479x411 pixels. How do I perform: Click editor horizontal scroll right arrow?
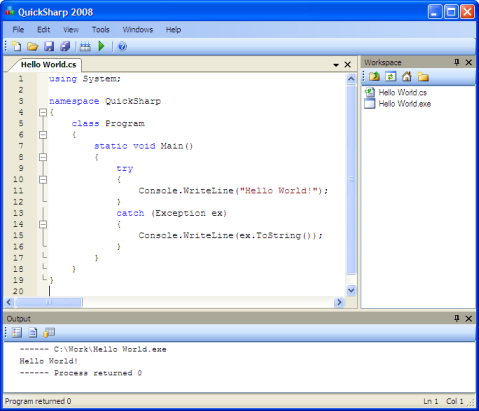tap(339, 302)
